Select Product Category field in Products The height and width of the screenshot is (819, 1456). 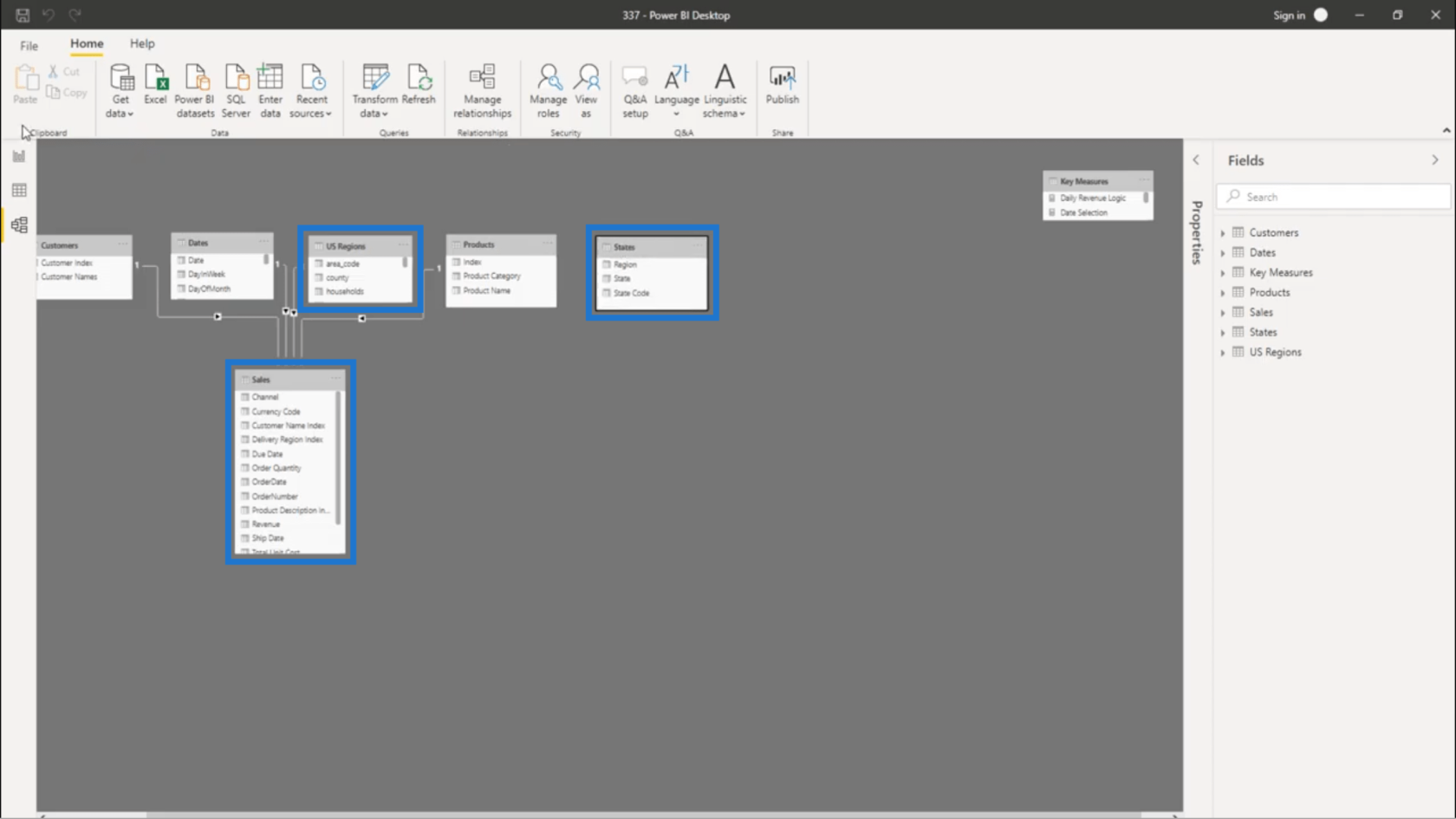pos(491,276)
